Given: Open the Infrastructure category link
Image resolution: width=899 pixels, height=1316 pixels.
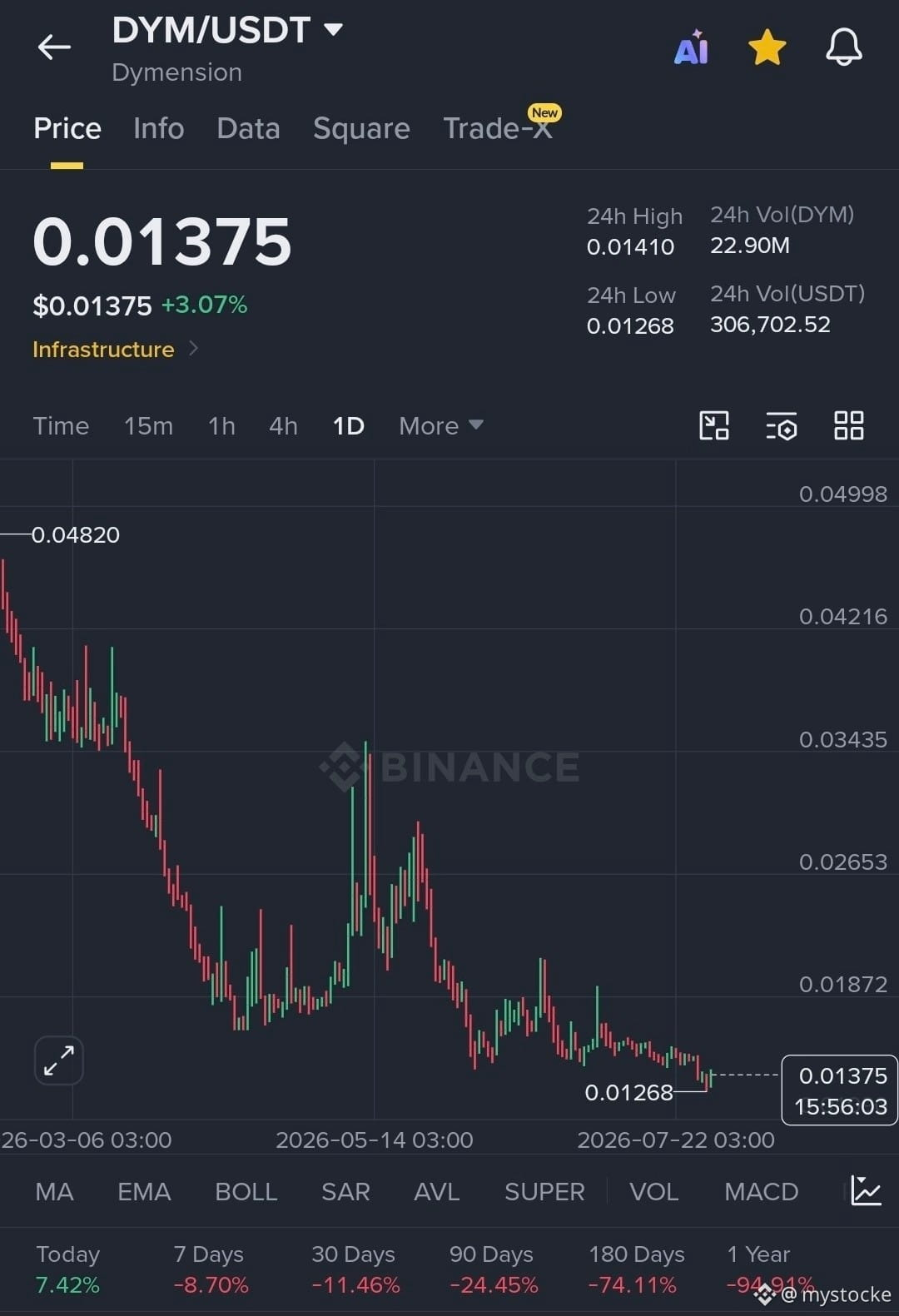Looking at the screenshot, I should 115,349.
